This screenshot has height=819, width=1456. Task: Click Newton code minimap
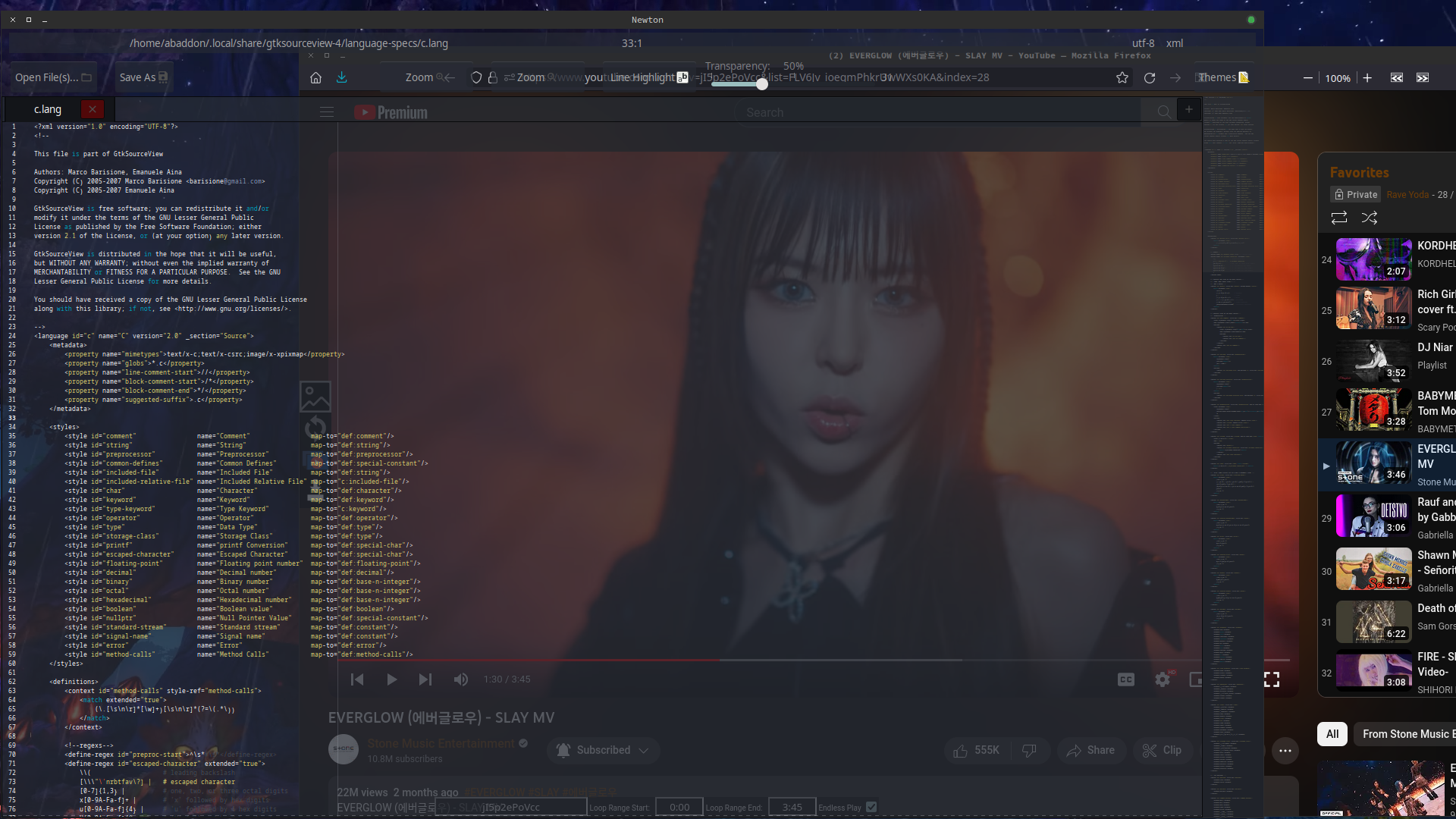[1232, 455]
